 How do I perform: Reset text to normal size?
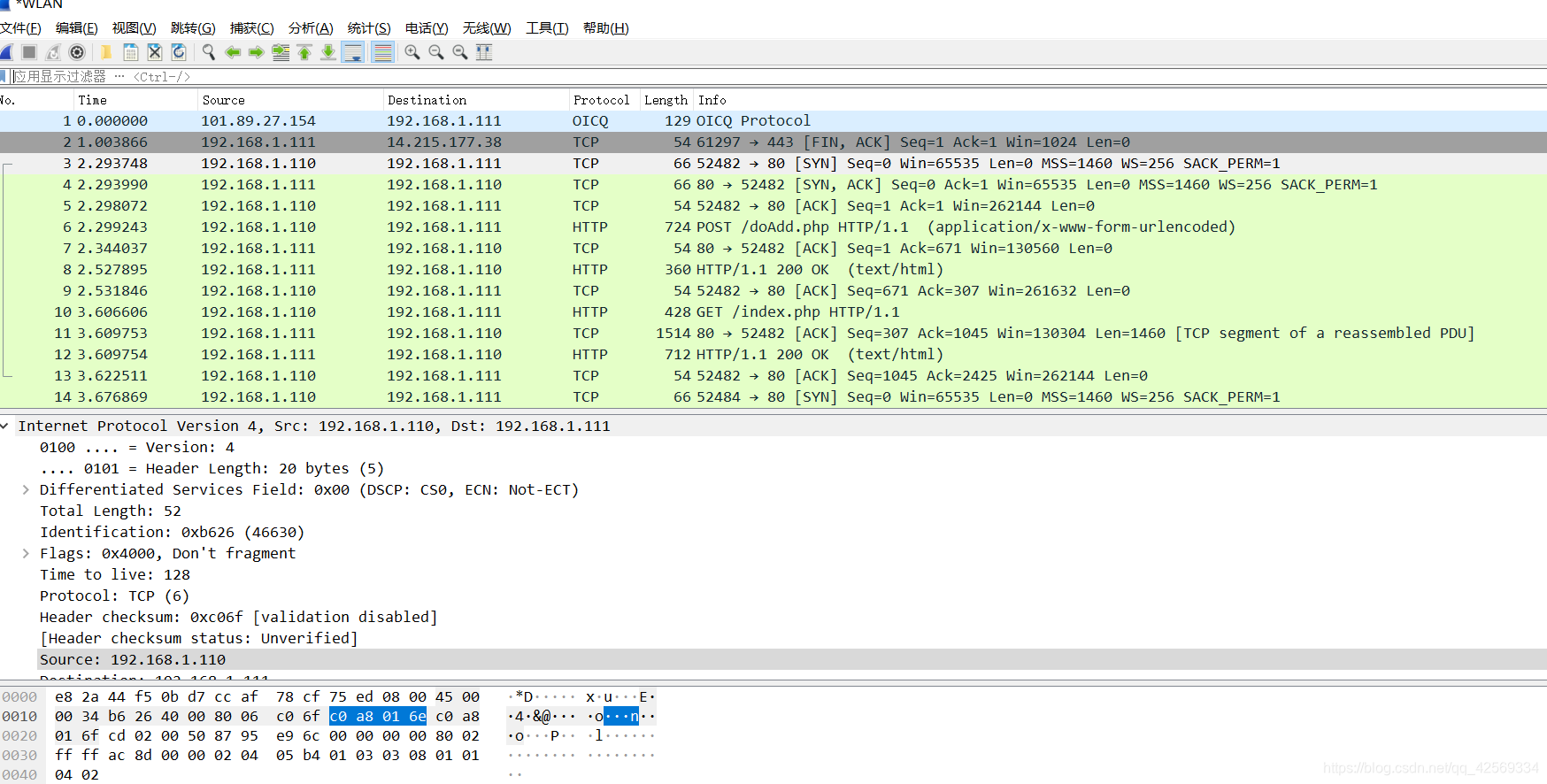[x=460, y=52]
